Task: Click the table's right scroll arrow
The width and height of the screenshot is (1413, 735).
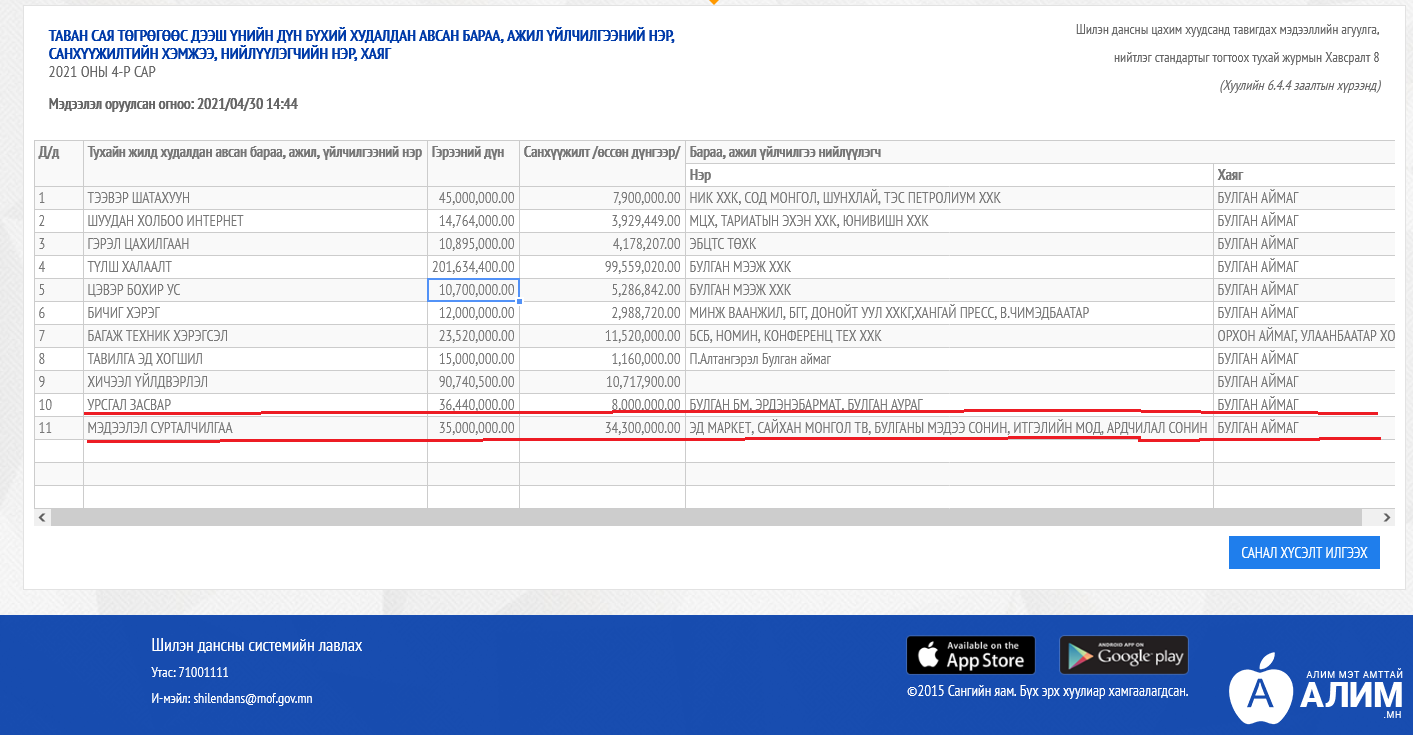Action: [1386, 517]
